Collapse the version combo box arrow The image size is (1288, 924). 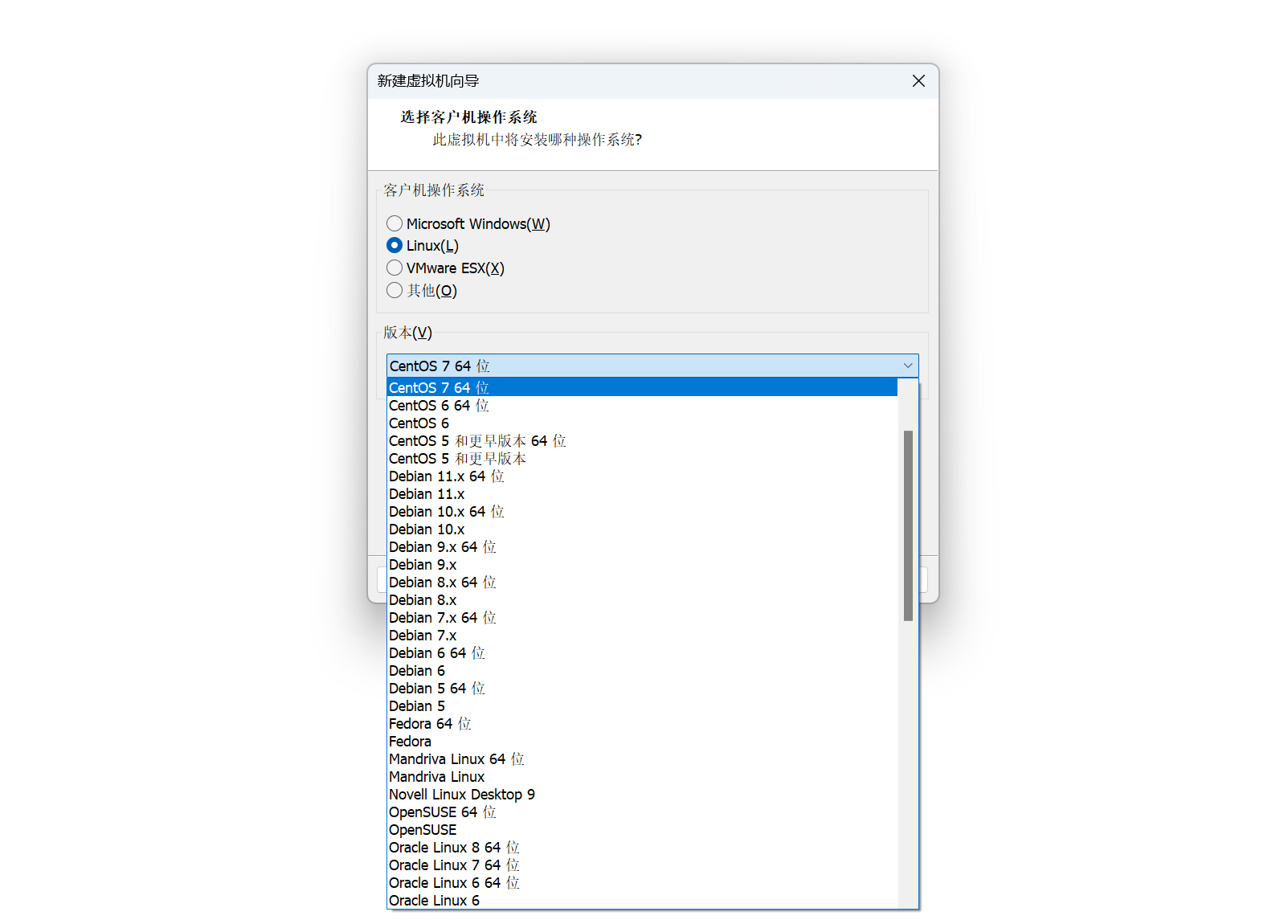[x=908, y=366]
